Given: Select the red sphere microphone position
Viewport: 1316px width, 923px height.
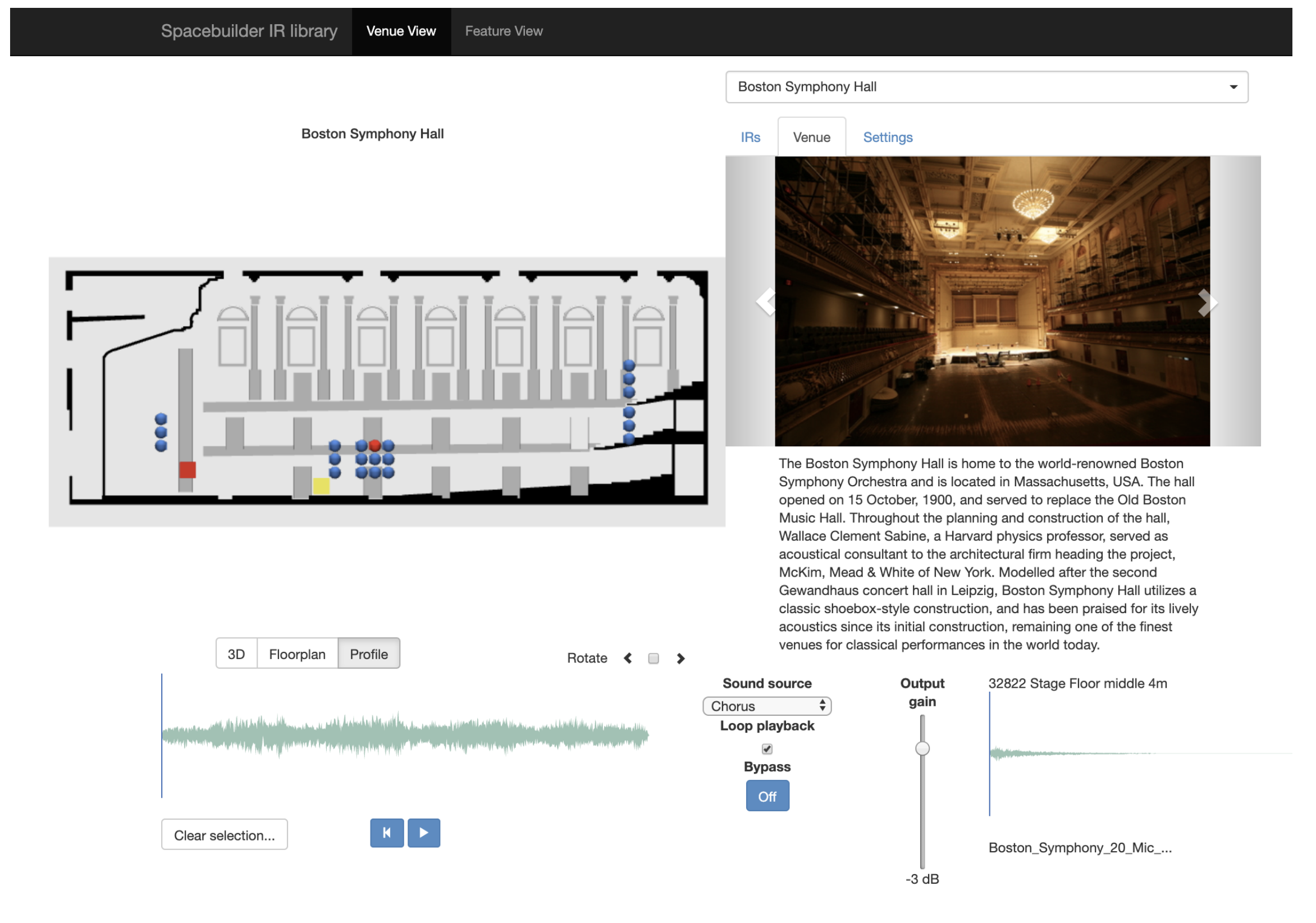Looking at the screenshot, I should (375, 445).
